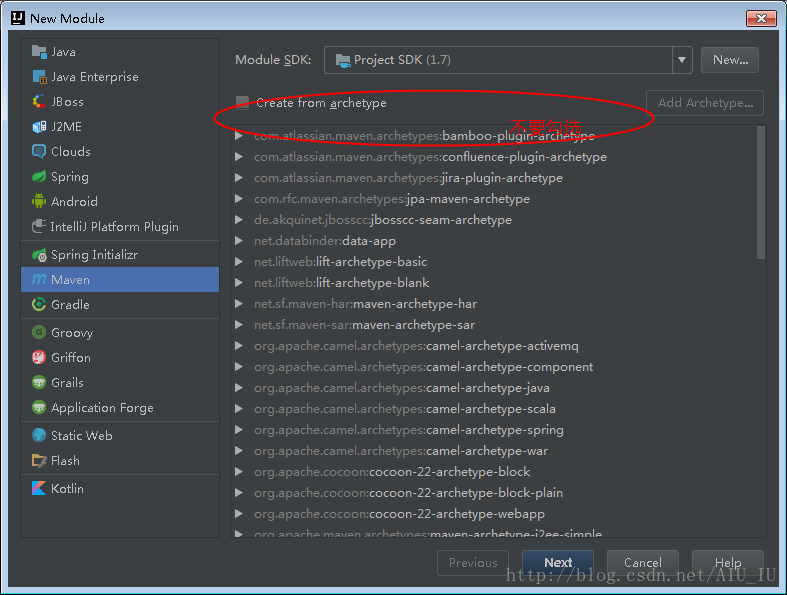Viewport: 787px width, 595px height.
Task: Choose the Clouds icon
Action: 39,151
